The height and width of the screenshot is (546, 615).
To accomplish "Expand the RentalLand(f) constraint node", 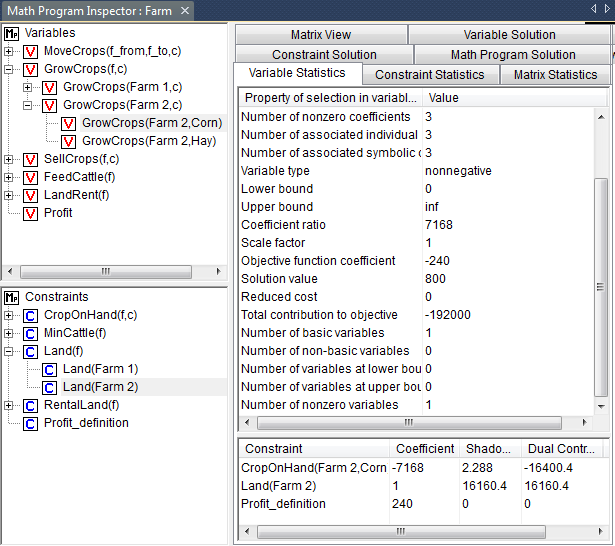I will pos(8,406).
